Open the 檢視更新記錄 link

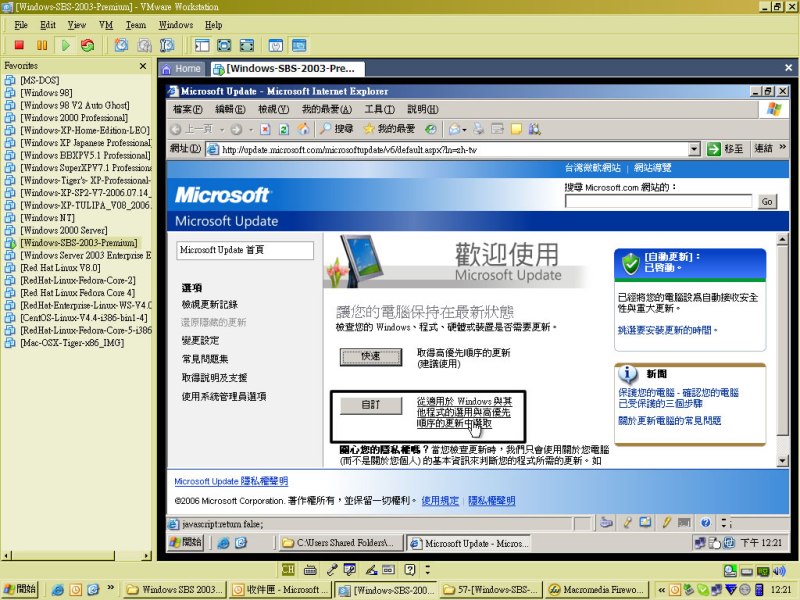210,305
